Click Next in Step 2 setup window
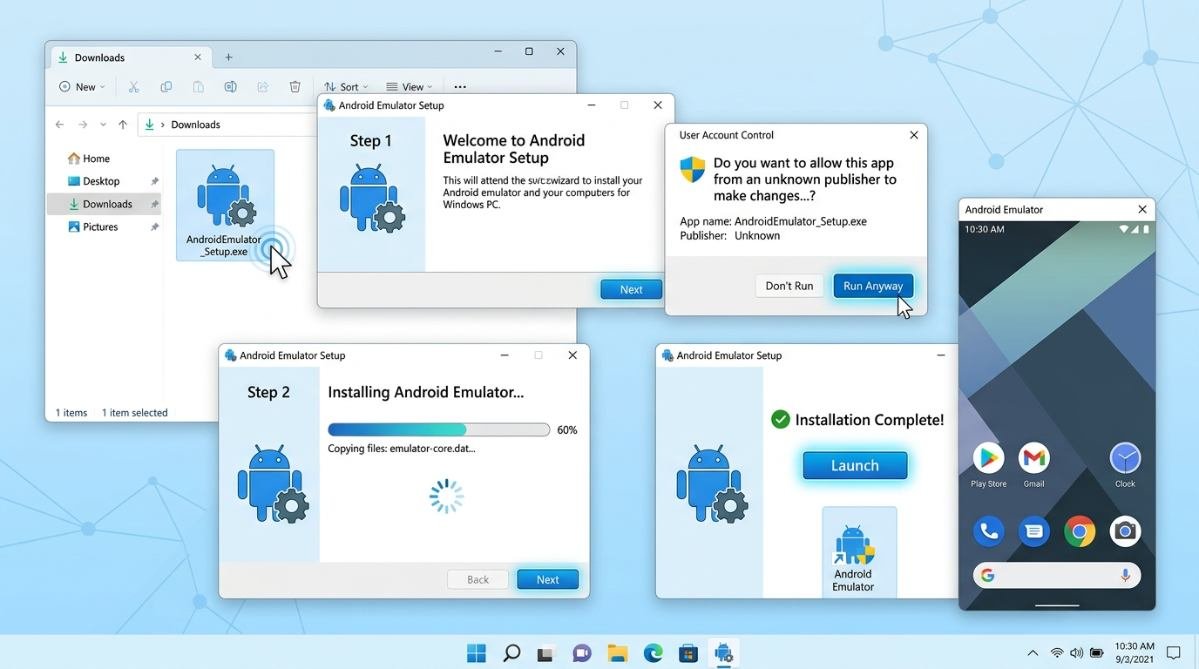1199x669 pixels. (548, 580)
